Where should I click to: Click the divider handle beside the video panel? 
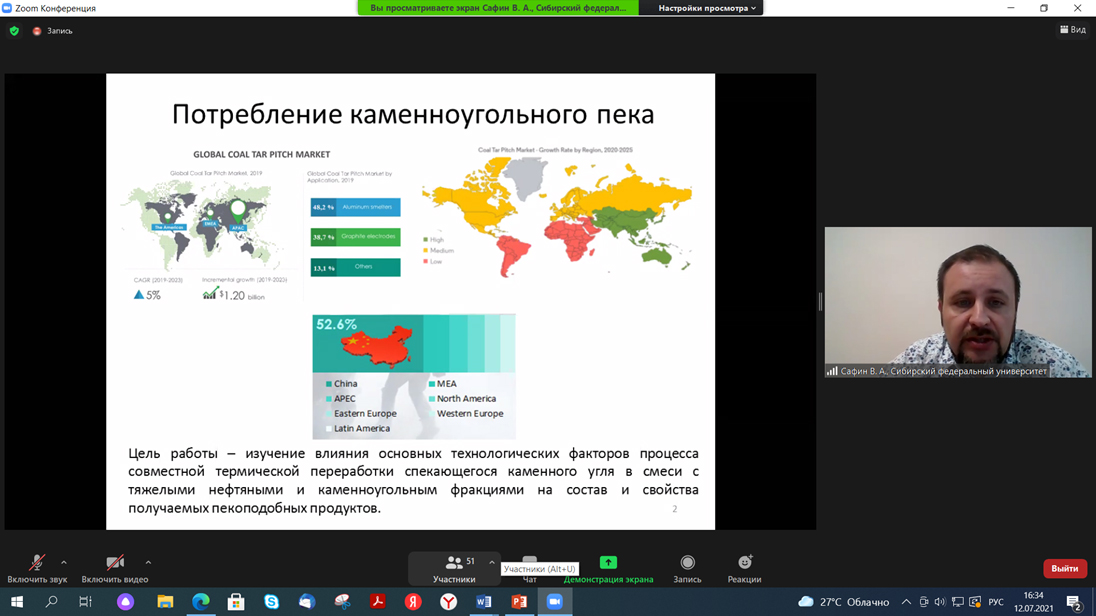tap(820, 301)
